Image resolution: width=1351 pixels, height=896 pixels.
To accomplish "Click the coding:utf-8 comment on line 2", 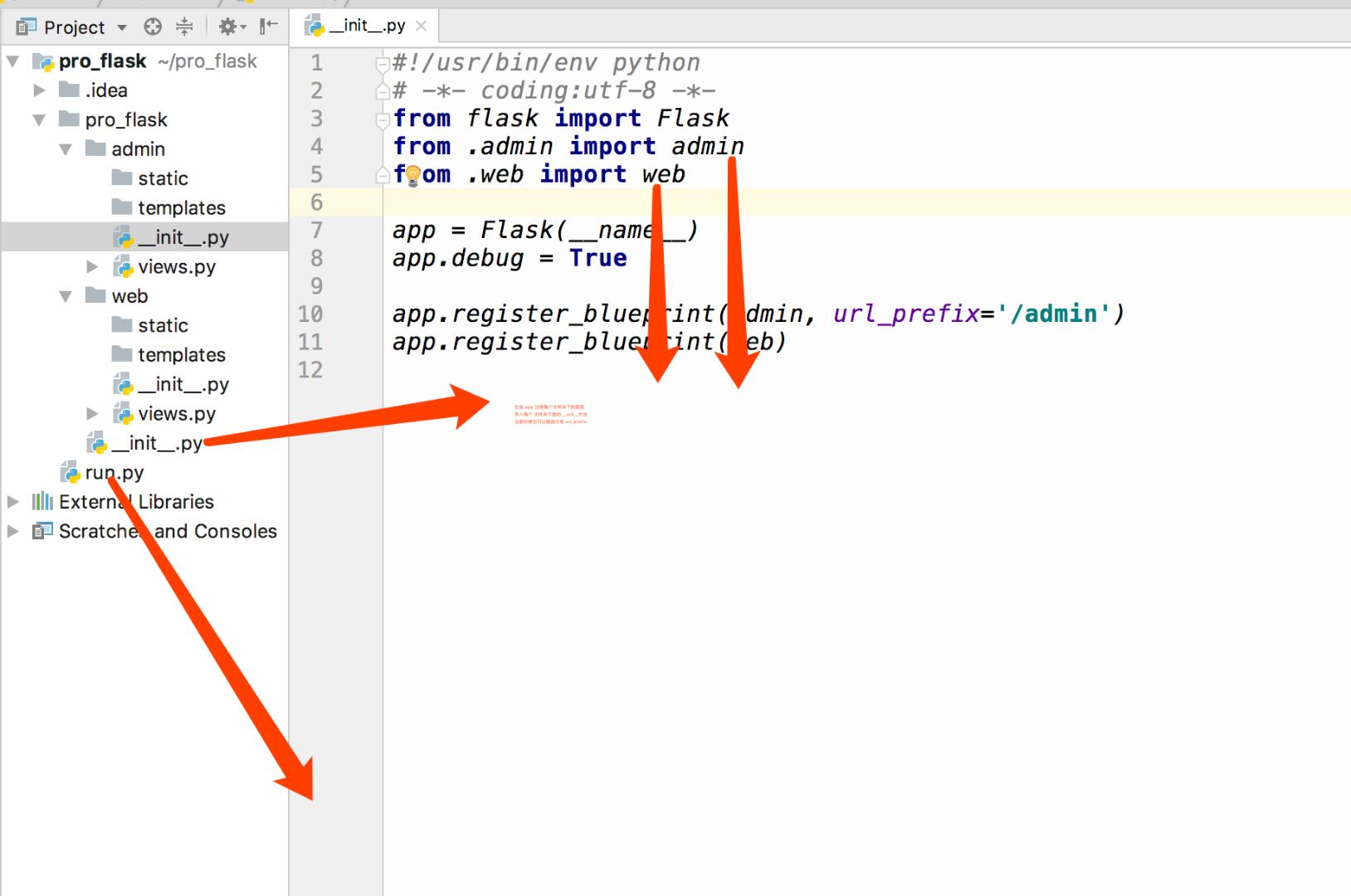I will pyautogui.click(x=554, y=90).
